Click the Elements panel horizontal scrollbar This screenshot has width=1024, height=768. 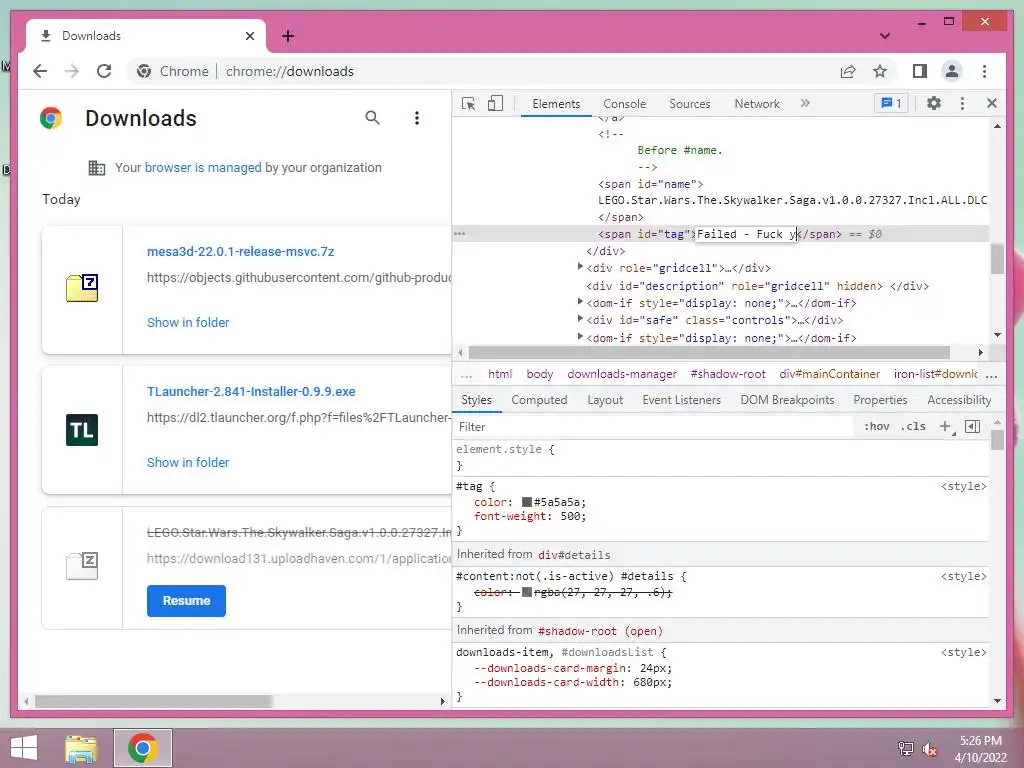pyautogui.click(x=709, y=353)
